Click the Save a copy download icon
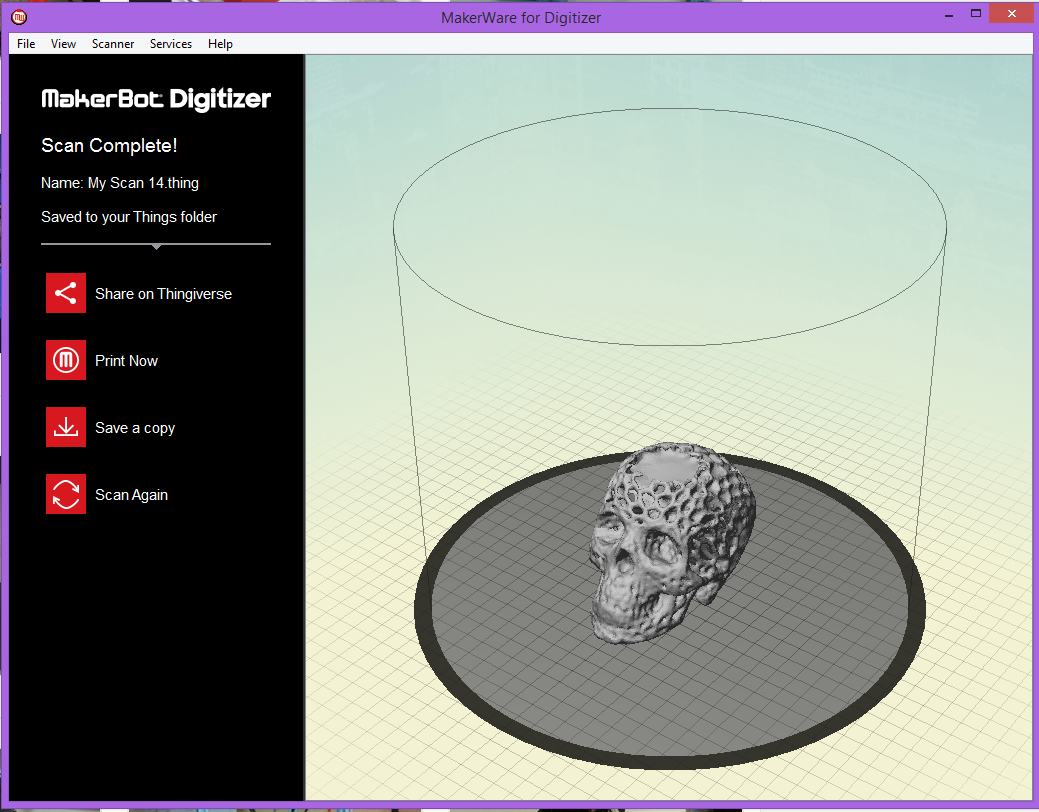This screenshot has height=812, width=1039. pos(66,427)
